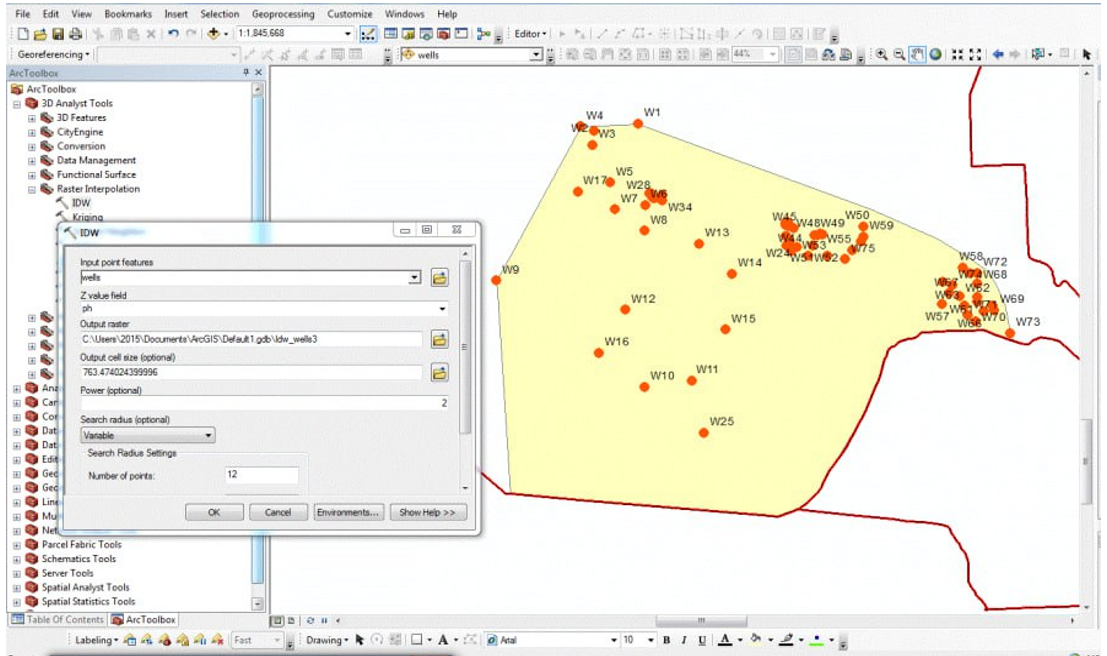This screenshot has height=656, width=1107.
Task: Click the Output cell size field
Action: coord(251,373)
